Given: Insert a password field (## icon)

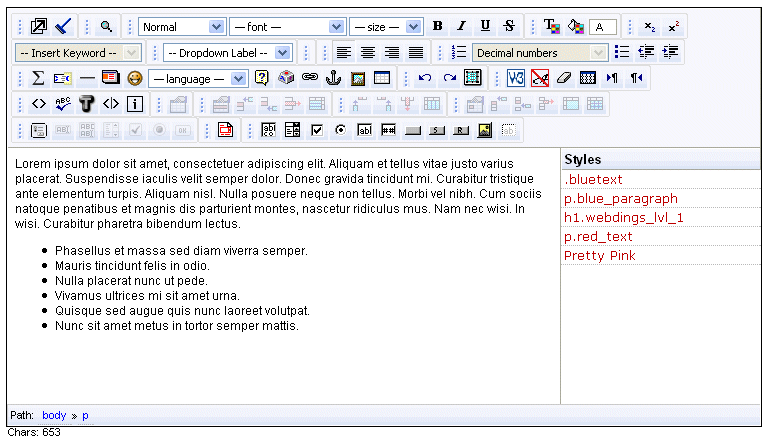Looking at the screenshot, I should point(388,130).
